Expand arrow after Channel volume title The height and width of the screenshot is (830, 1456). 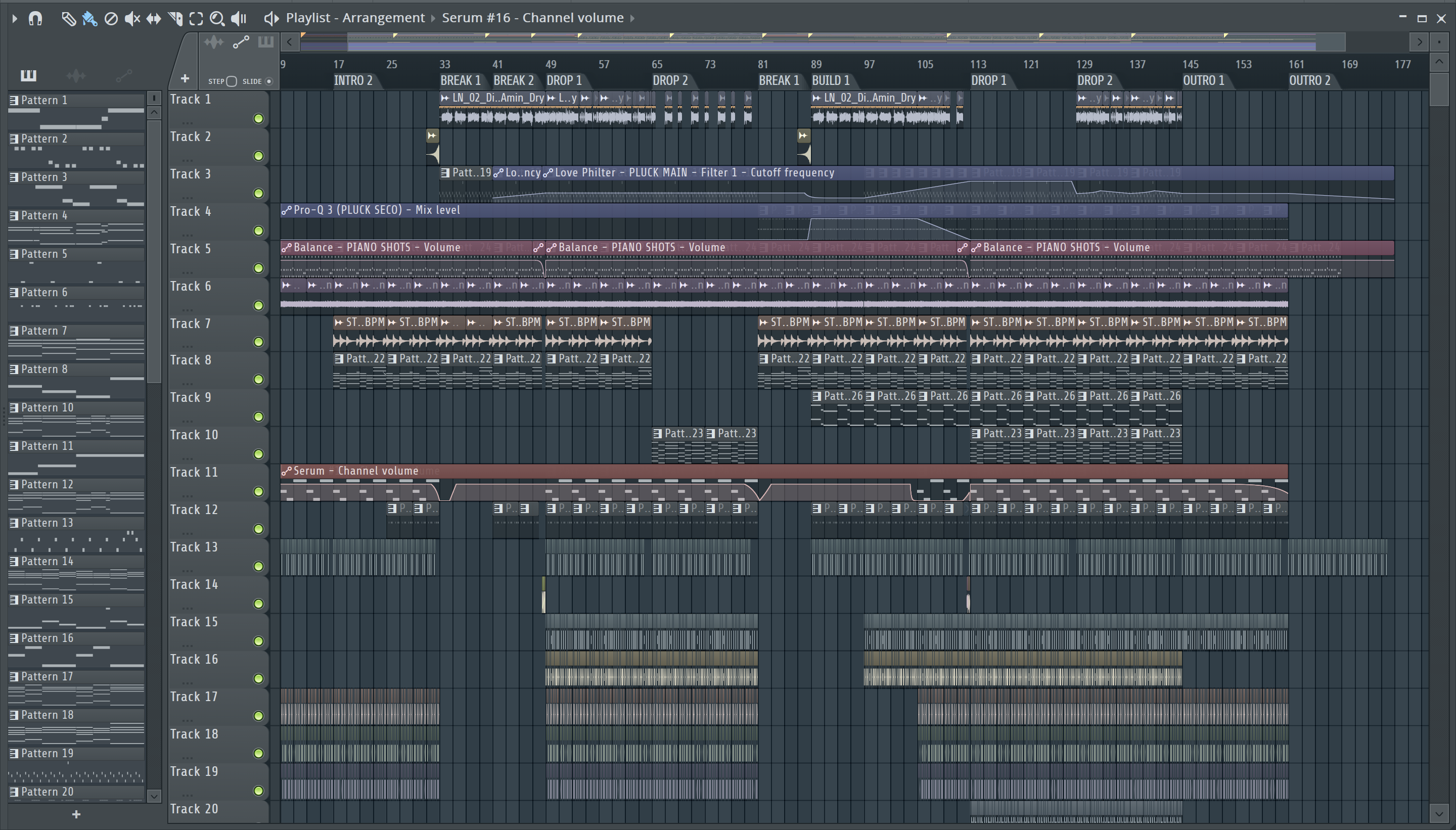coord(632,18)
